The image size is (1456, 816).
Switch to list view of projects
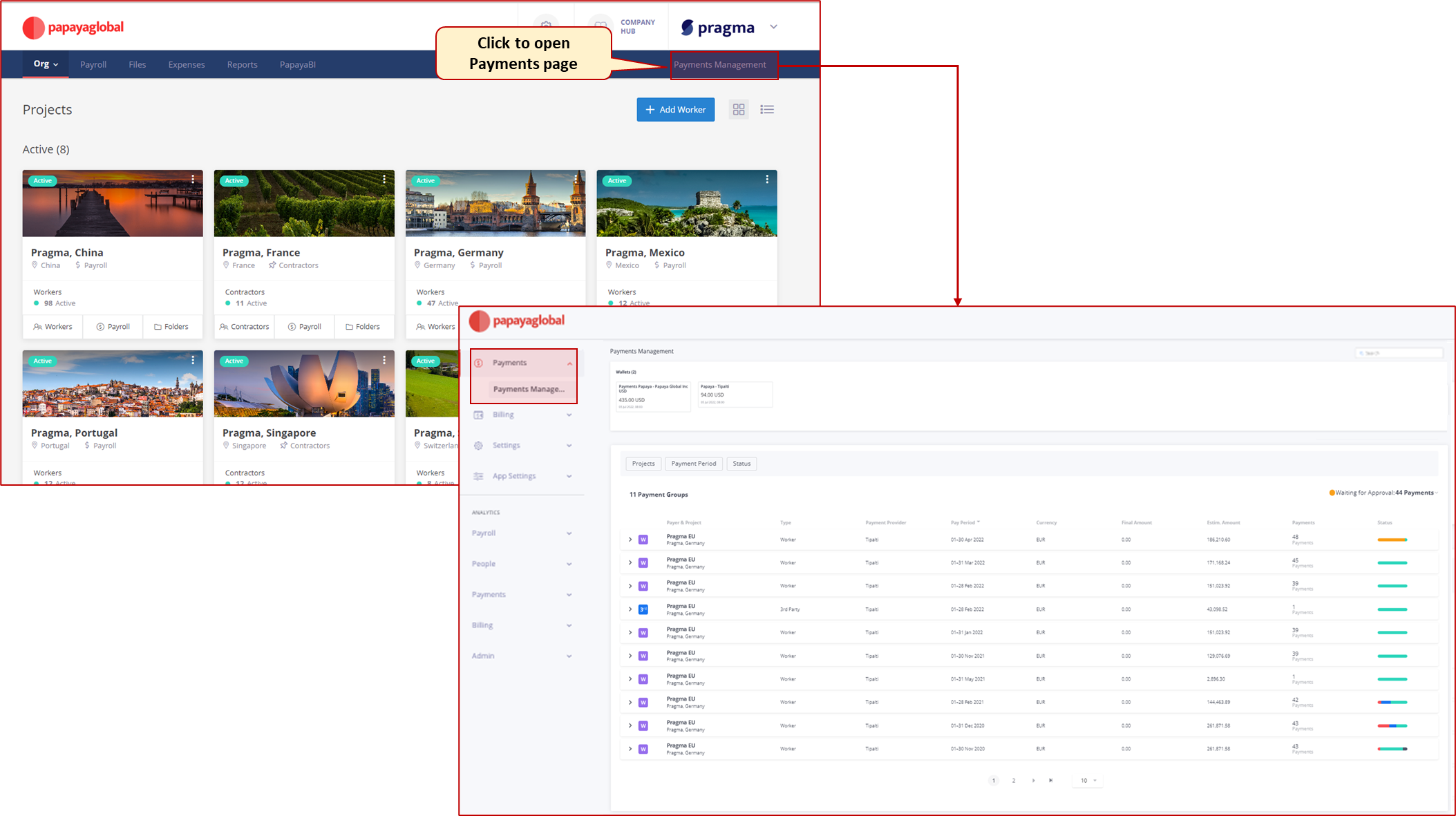(767, 109)
